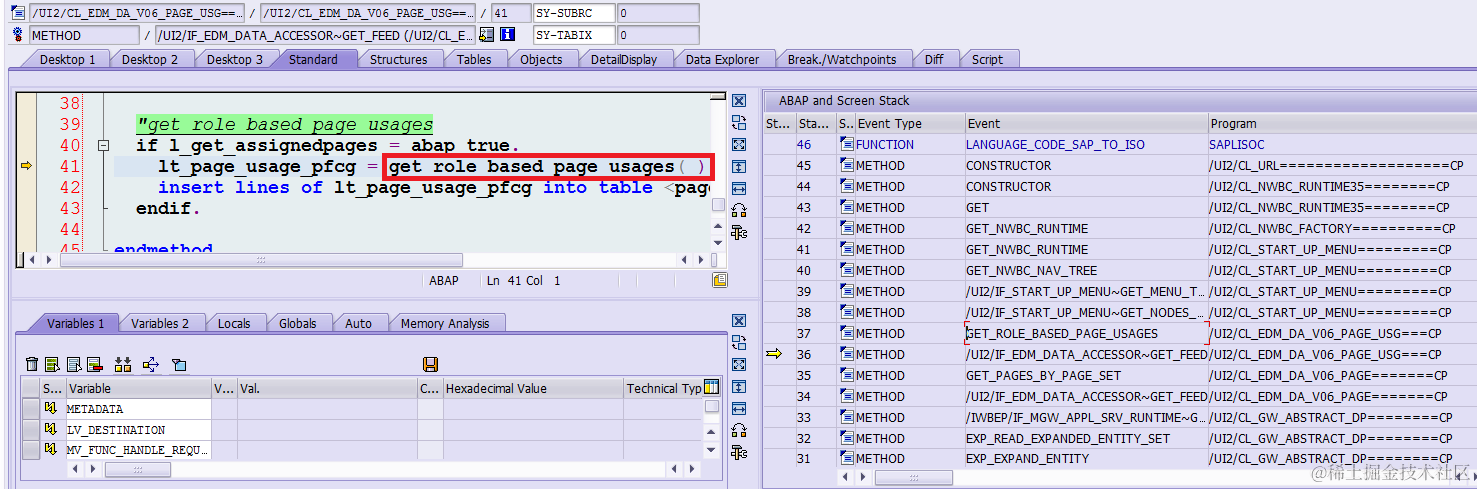Open the Script tab
1477x489 pixels.
point(987,60)
